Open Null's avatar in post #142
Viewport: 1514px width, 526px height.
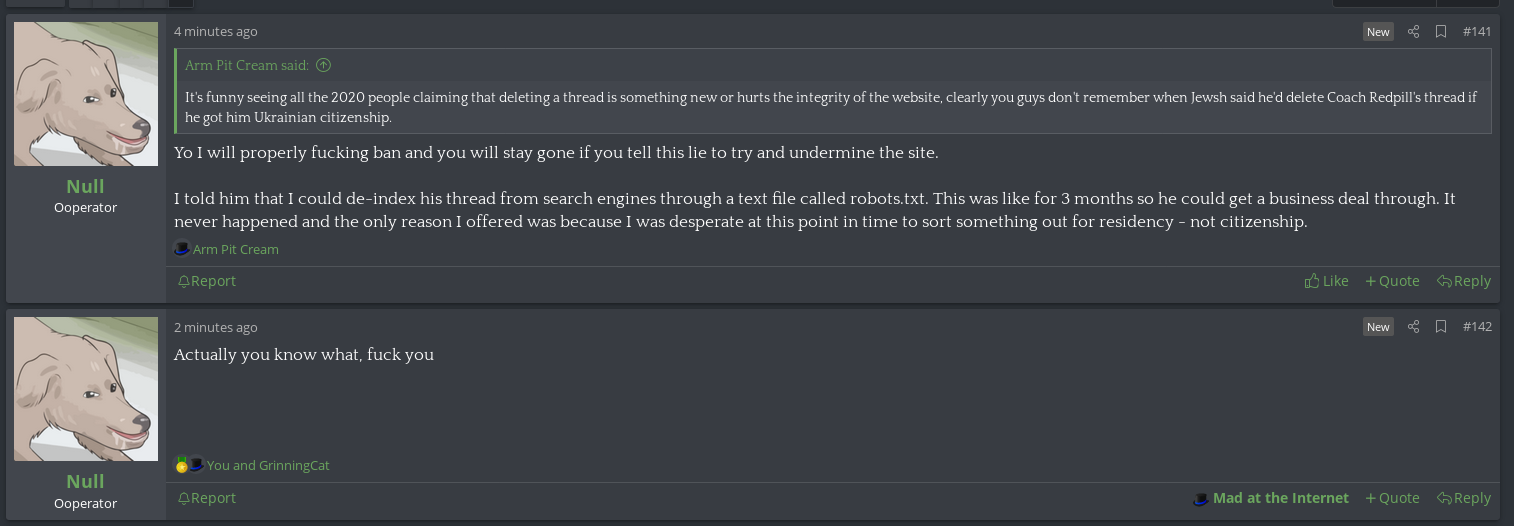(x=86, y=389)
